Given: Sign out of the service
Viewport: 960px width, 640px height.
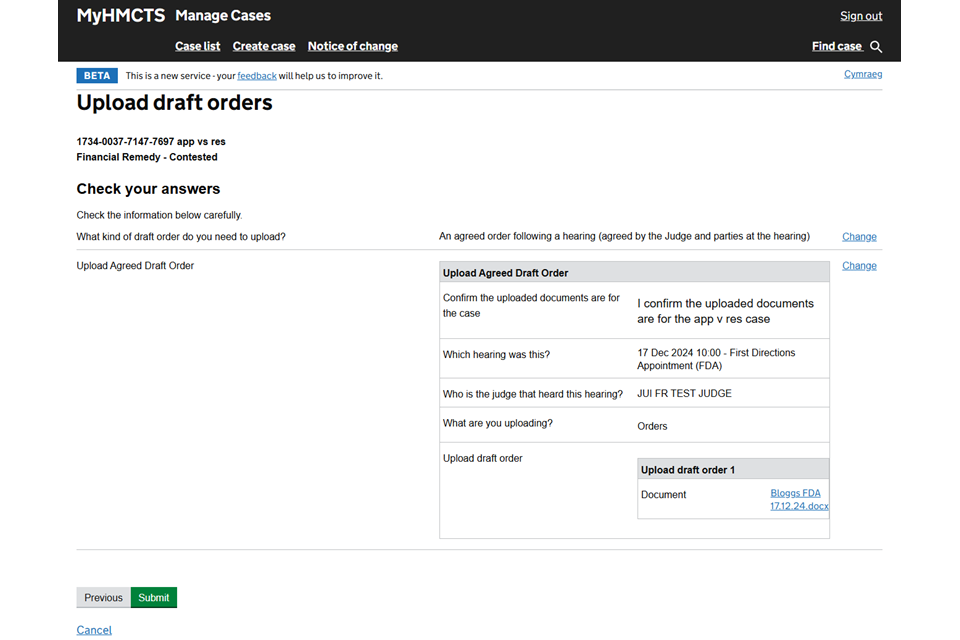Looking at the screenshot, I should (860, 16).
